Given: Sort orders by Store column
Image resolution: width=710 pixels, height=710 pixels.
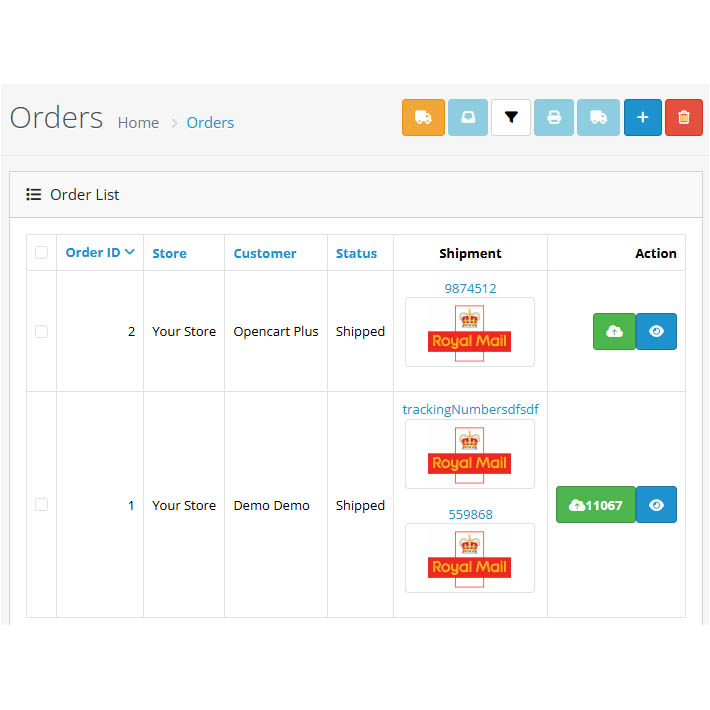Looking at the screenshot, I should point(169,253).
